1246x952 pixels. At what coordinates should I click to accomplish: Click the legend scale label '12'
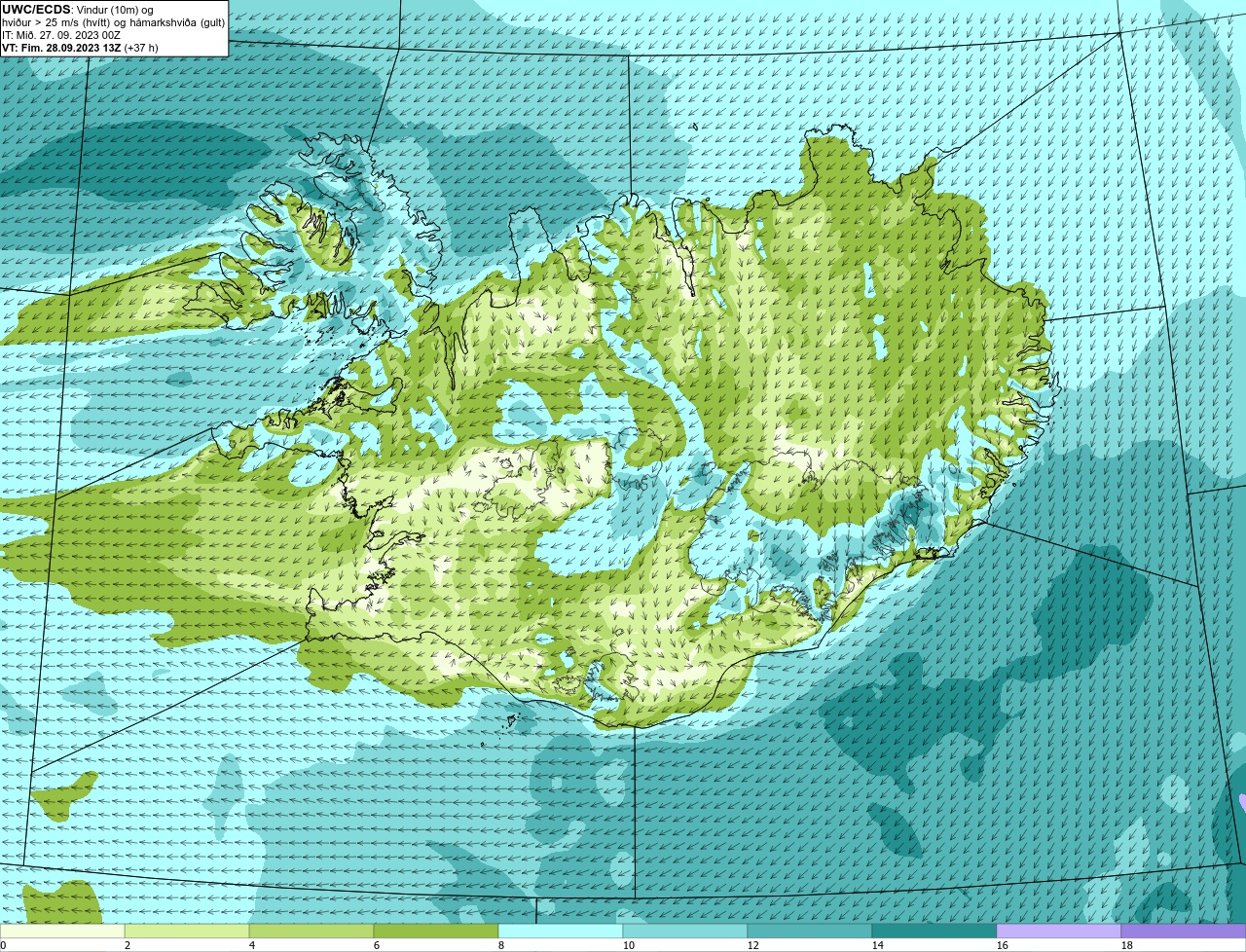(753, 945)
